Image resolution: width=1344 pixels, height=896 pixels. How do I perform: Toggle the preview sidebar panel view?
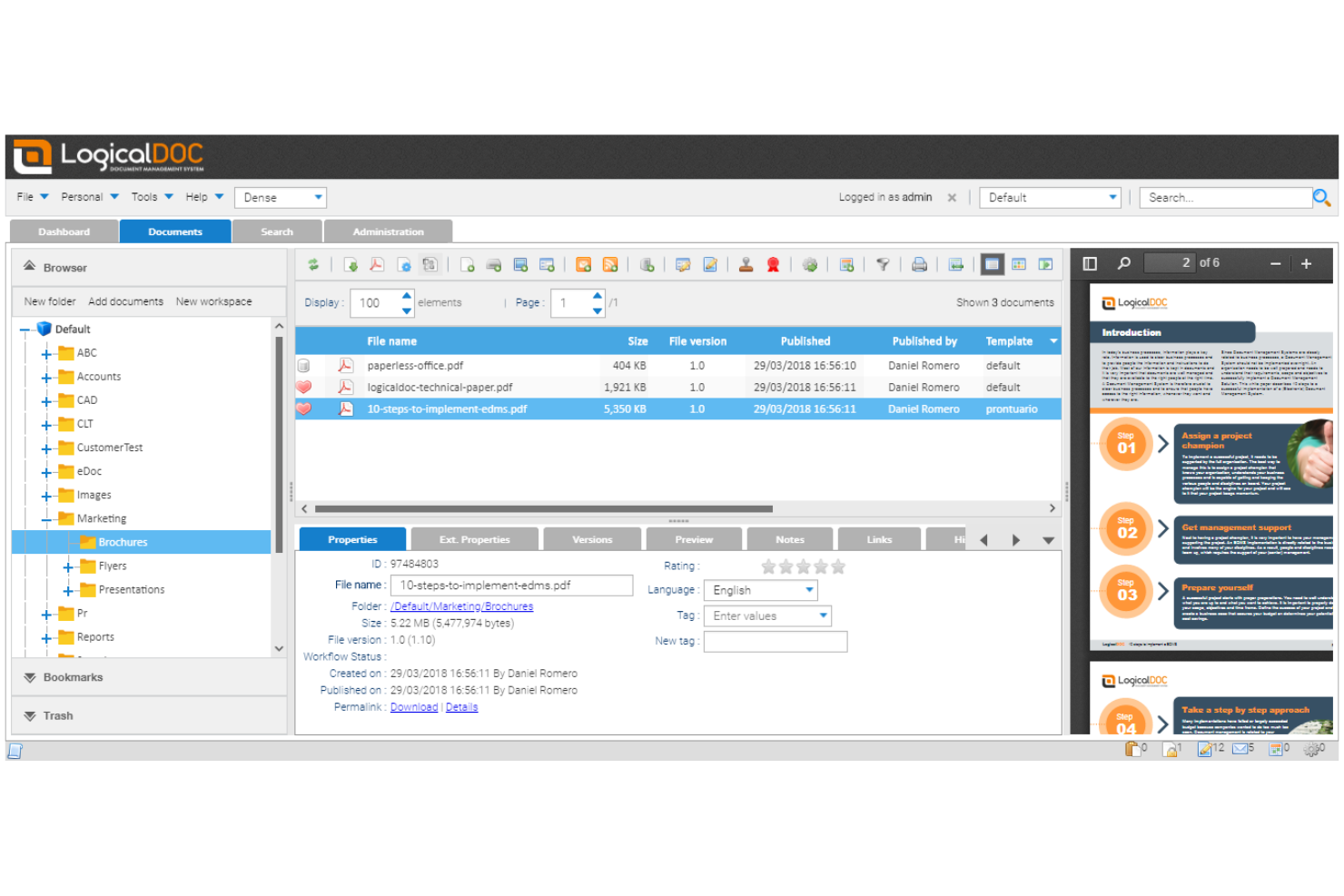coord(1090,262)
